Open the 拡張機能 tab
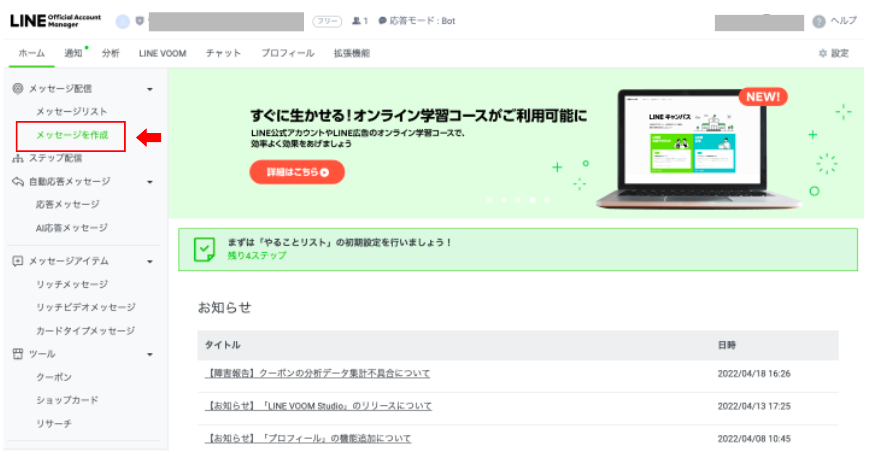The width and height of the screenshot is (882, 455). (x=352, y=53)
